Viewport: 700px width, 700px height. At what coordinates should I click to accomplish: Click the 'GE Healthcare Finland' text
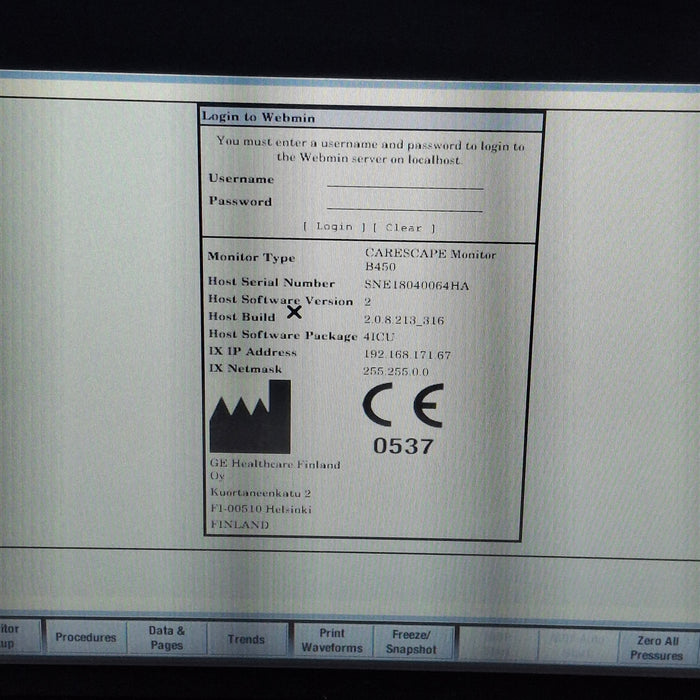pyautogui.click(x=275, y=464)
